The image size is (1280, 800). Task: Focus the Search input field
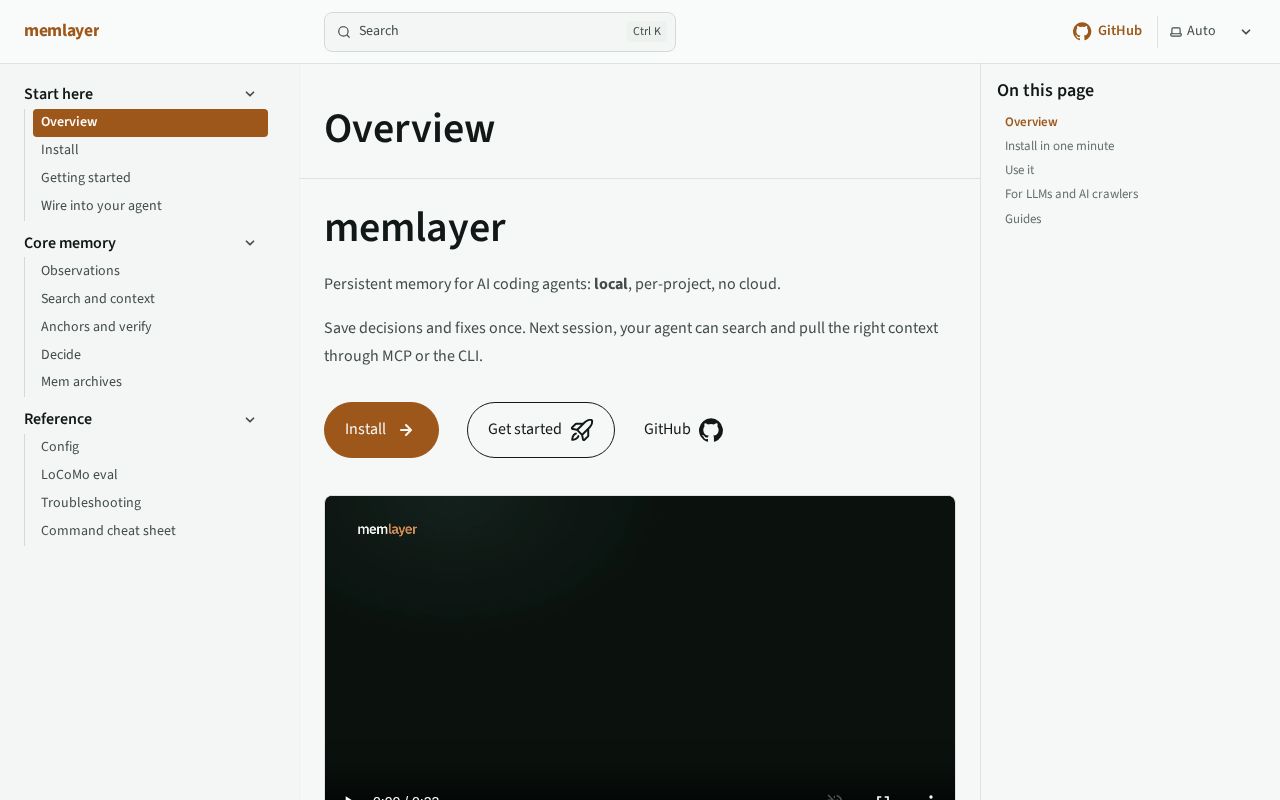coord(500,32)
